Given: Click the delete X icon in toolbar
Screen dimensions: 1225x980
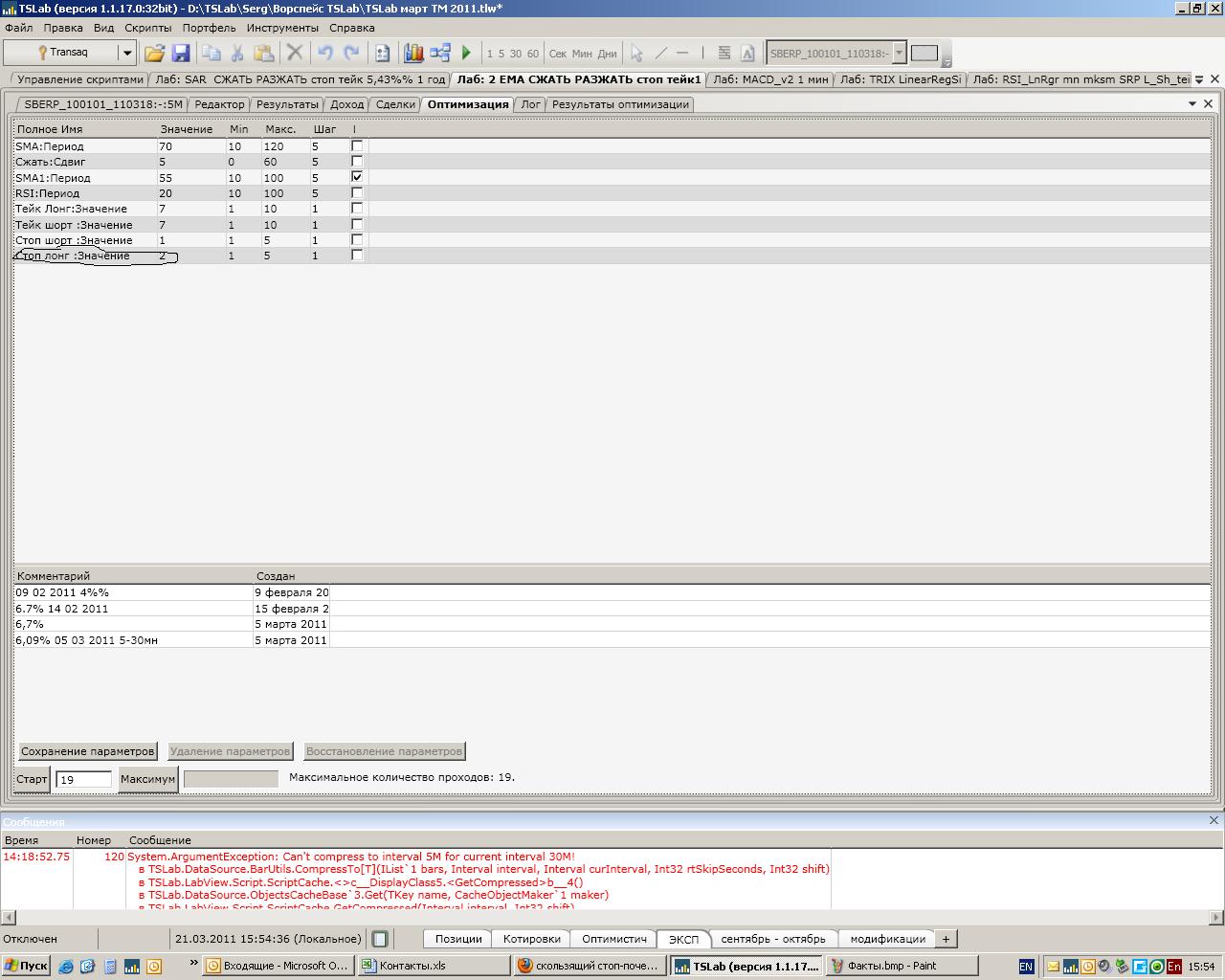Looking at the screenshot, I should click(295, 54).
